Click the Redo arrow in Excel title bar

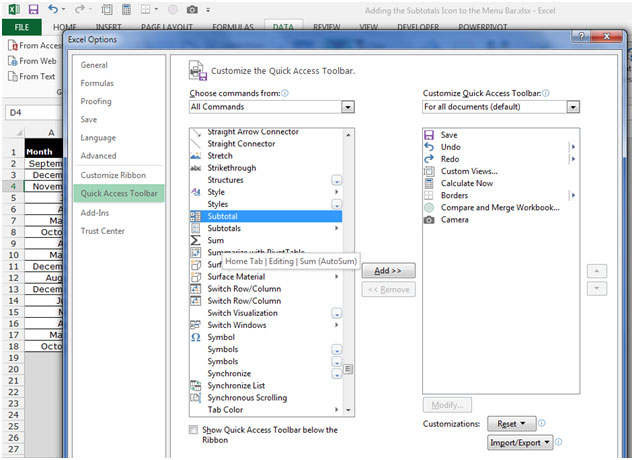pos(80,9)
